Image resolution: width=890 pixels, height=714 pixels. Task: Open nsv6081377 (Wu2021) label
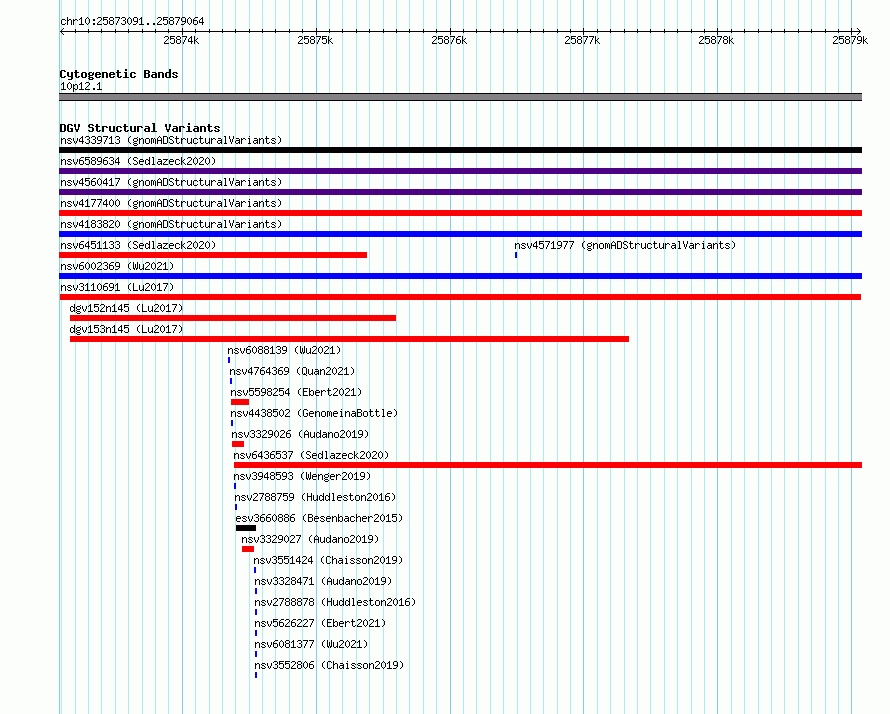tap(312, 644)
